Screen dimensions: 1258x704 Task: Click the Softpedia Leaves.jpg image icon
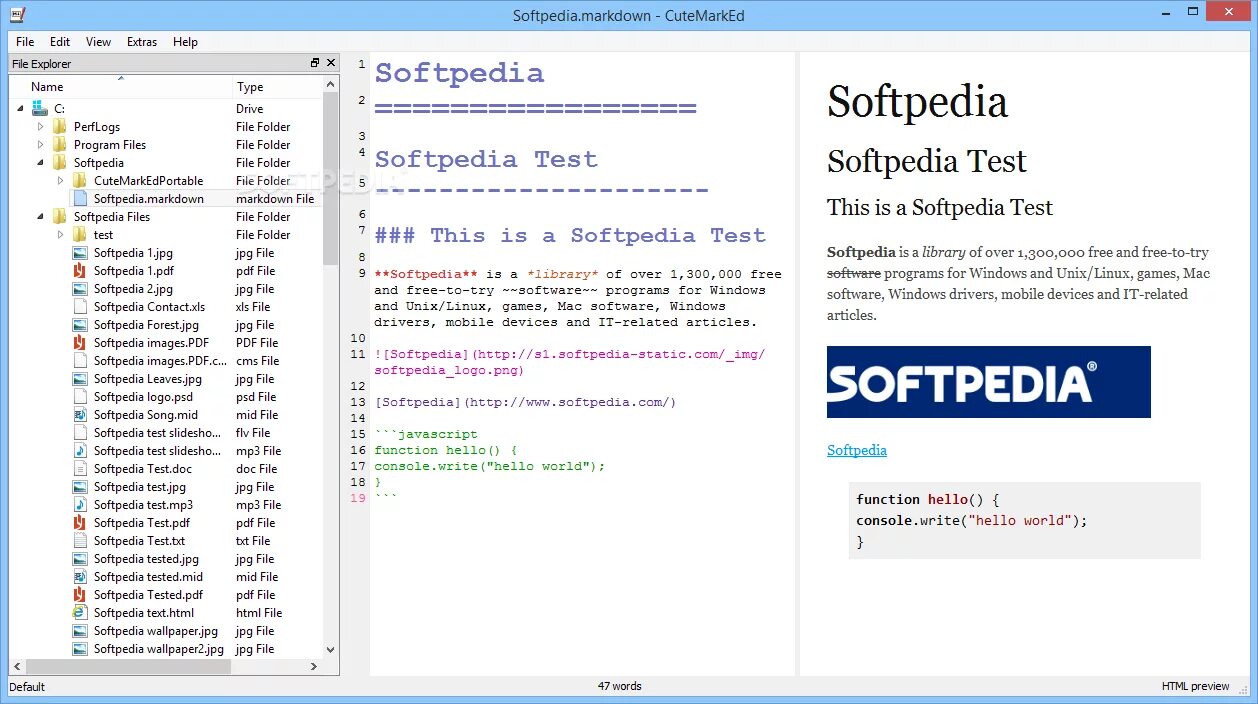click(x=80, y=379)
